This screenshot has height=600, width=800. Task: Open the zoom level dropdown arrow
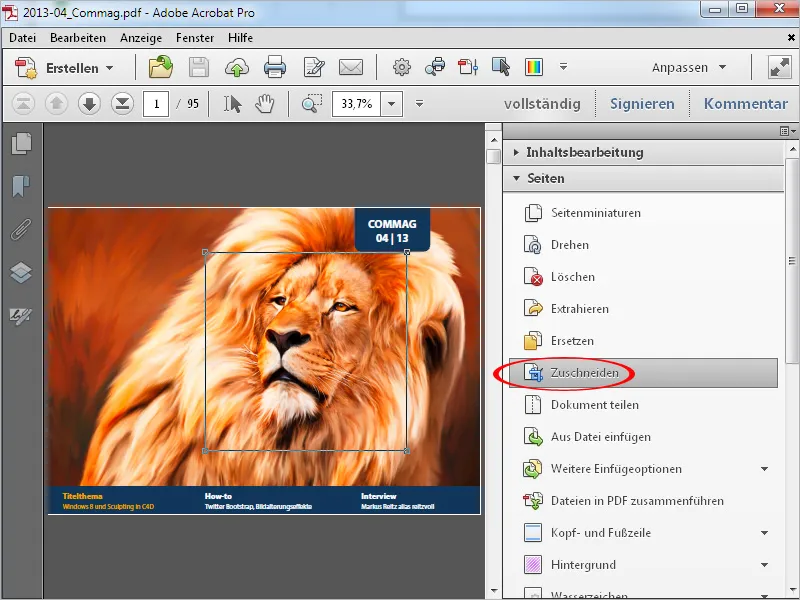391,104
